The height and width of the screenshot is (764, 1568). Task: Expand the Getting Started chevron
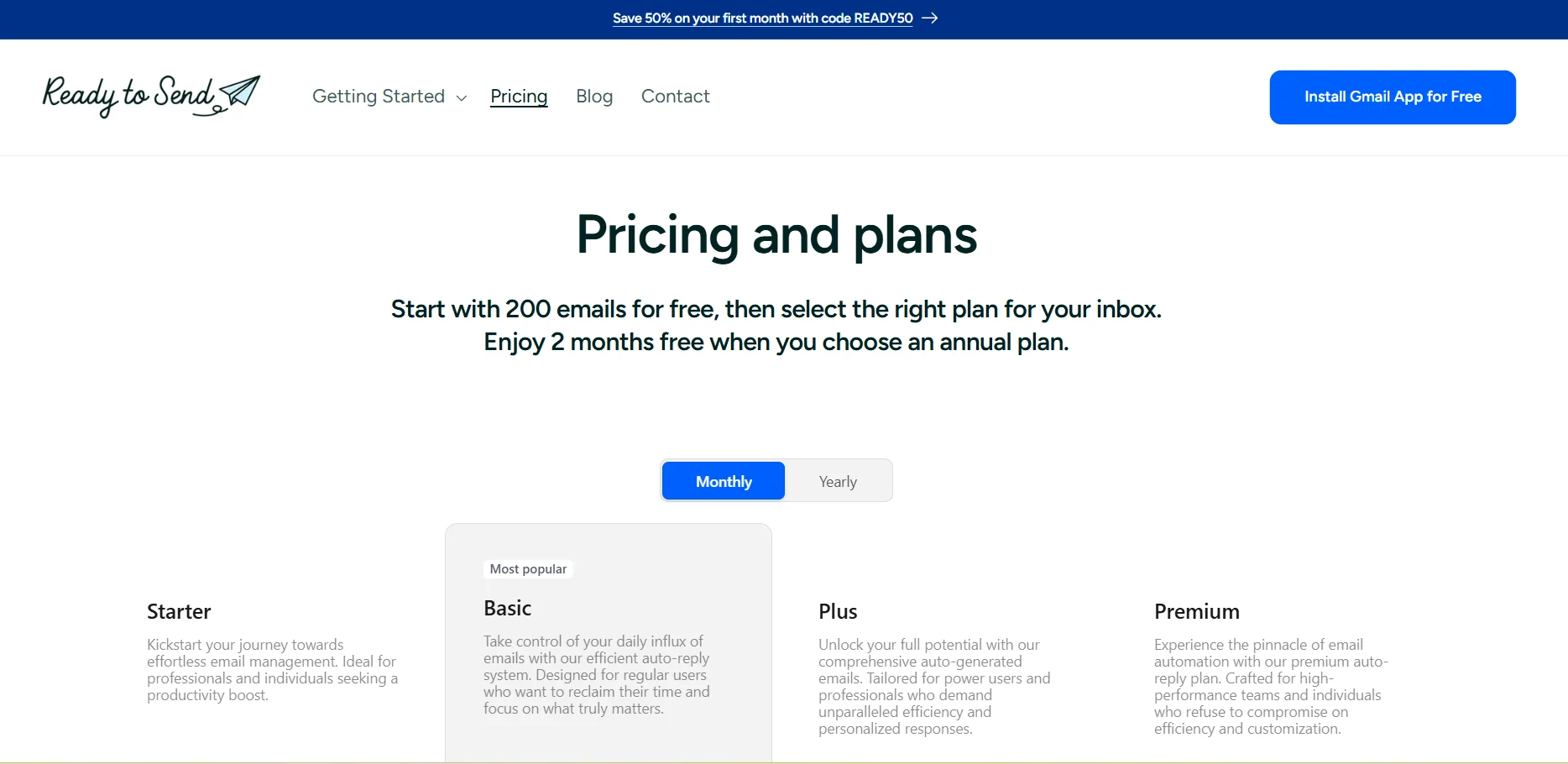[462, 98]
